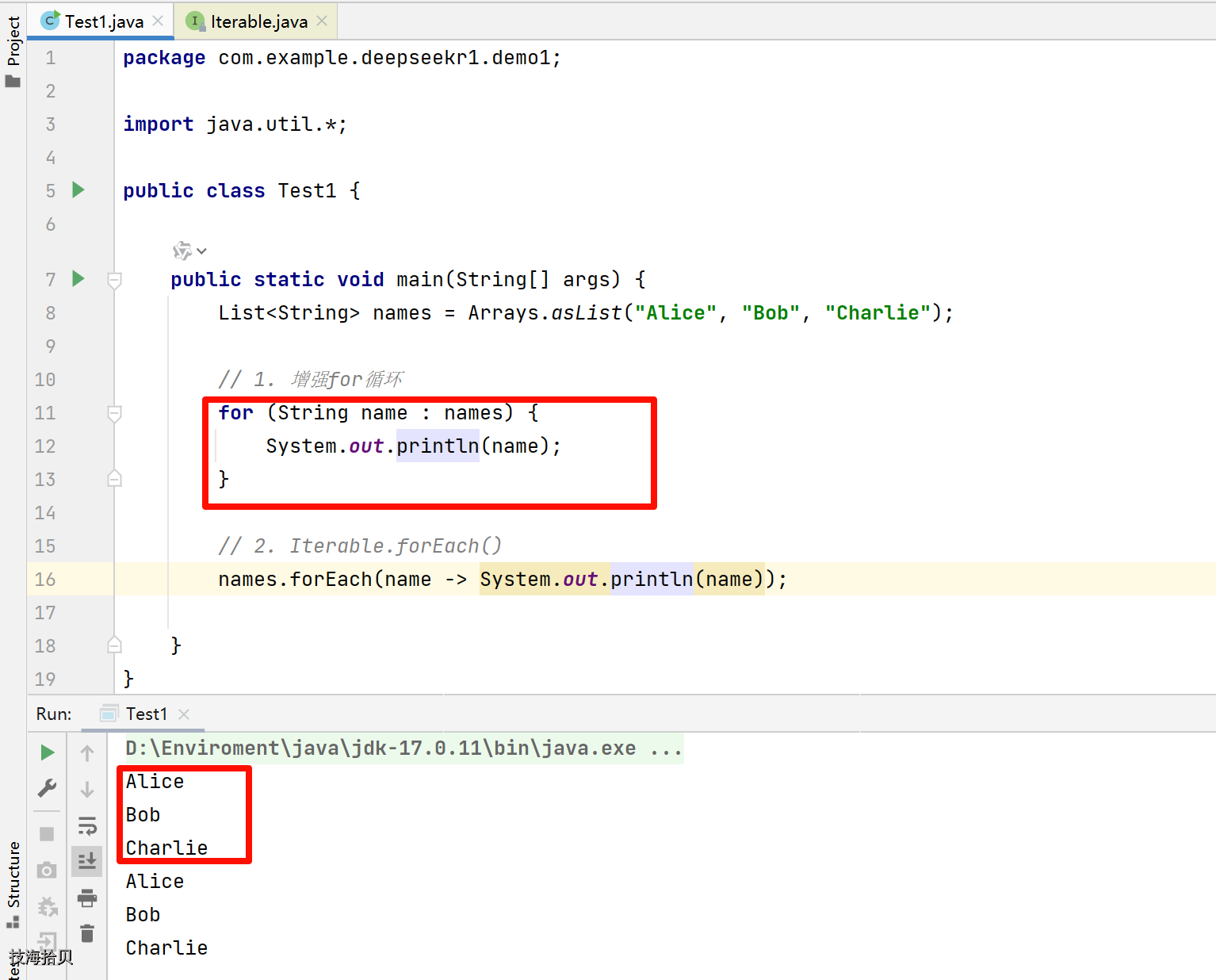Screen dimensions: 1216x980
Task: Rerun Test1 with green play button
Action: pyautogui.click(x=47, y=752)
